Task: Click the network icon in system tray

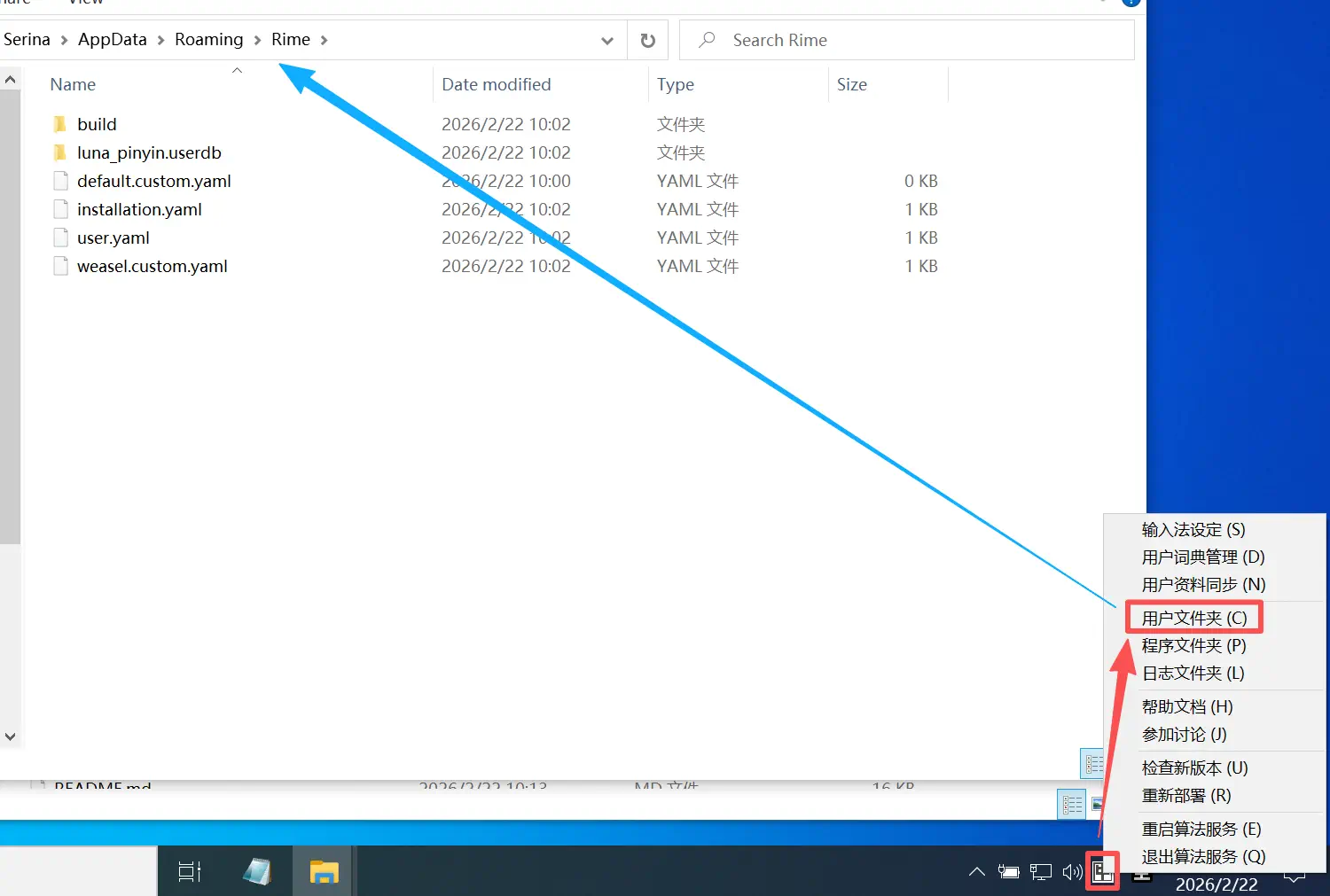Action: tap(1040, 872)
